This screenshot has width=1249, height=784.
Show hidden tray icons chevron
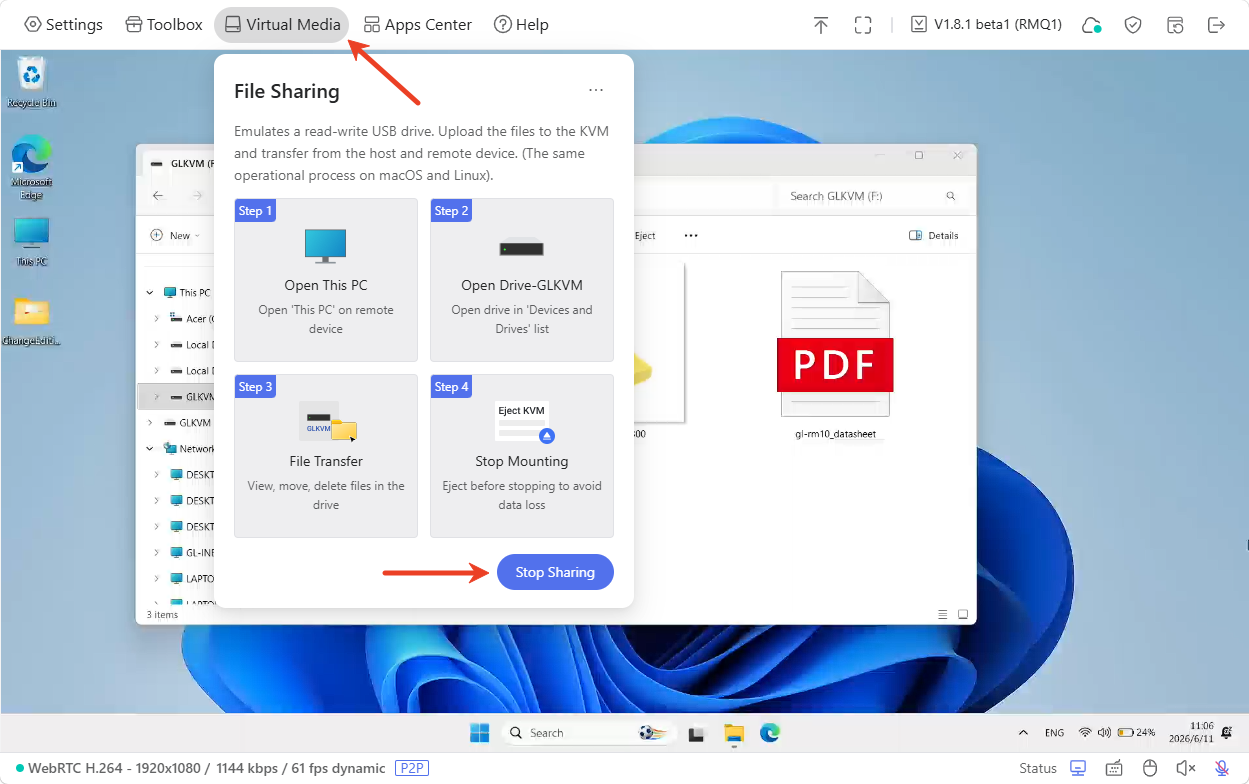tap(1023, 733)
